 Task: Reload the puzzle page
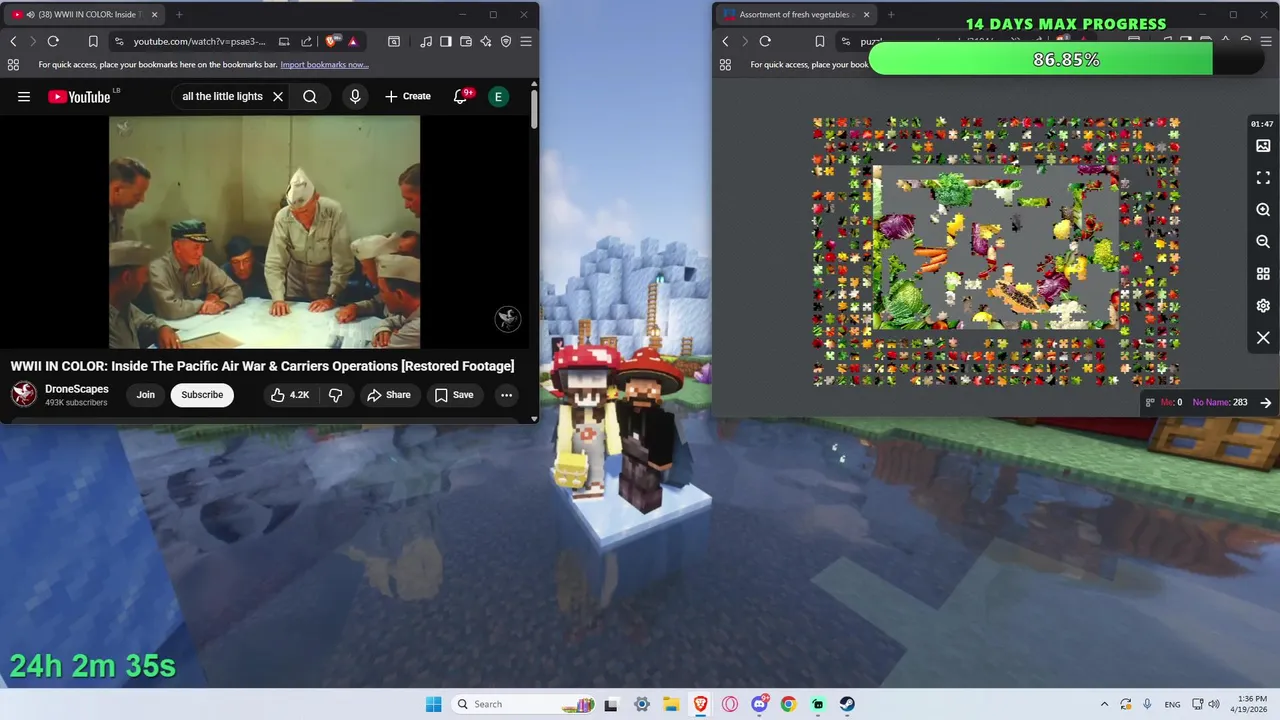[765, 41]
